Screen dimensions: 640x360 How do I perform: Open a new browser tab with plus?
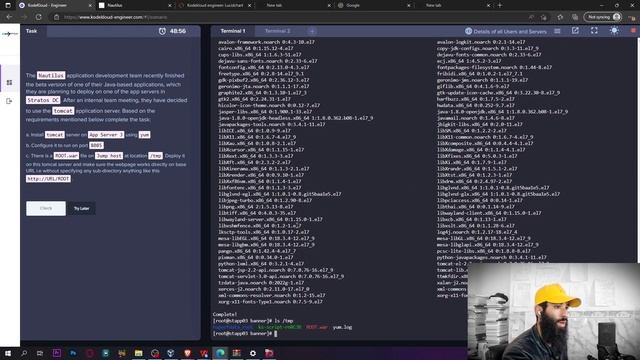click(x=500, y=5)
